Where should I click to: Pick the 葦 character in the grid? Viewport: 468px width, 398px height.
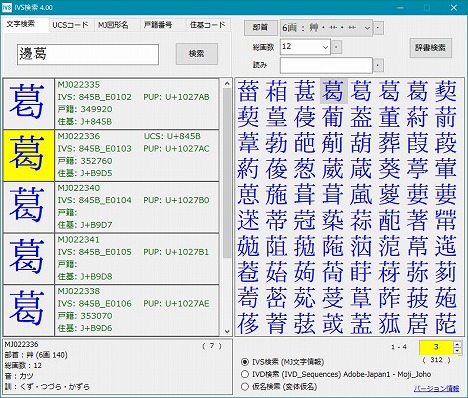point(248,143)
